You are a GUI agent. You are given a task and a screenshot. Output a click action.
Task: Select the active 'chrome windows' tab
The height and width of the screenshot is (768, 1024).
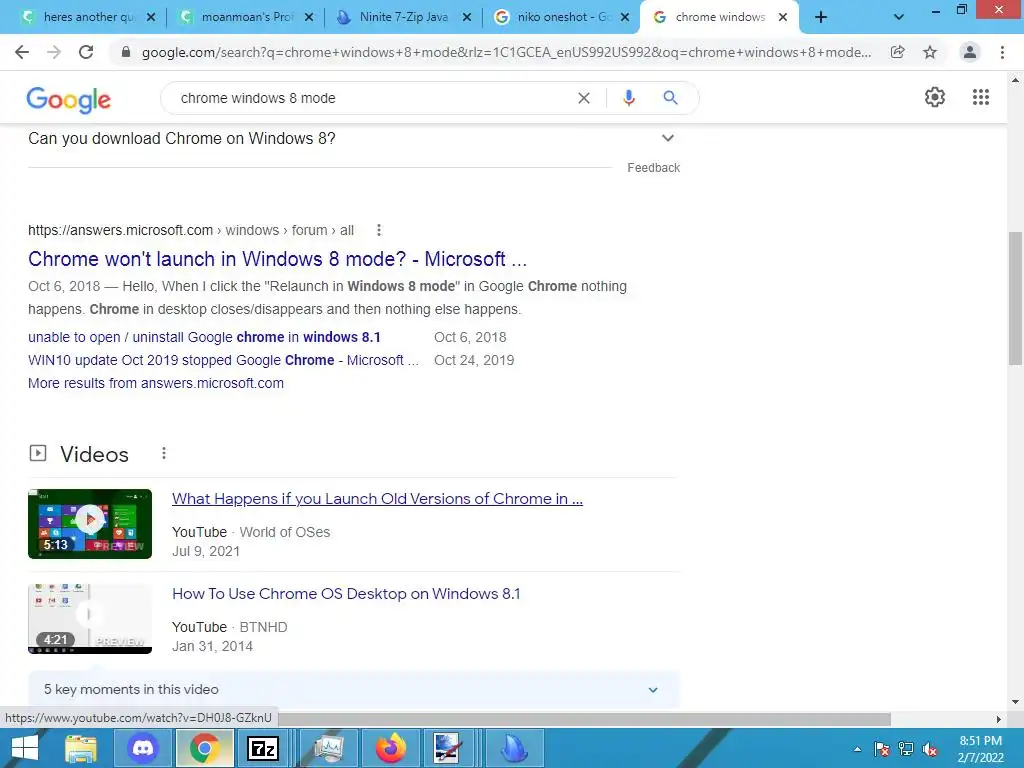click(x=719, y=17)
